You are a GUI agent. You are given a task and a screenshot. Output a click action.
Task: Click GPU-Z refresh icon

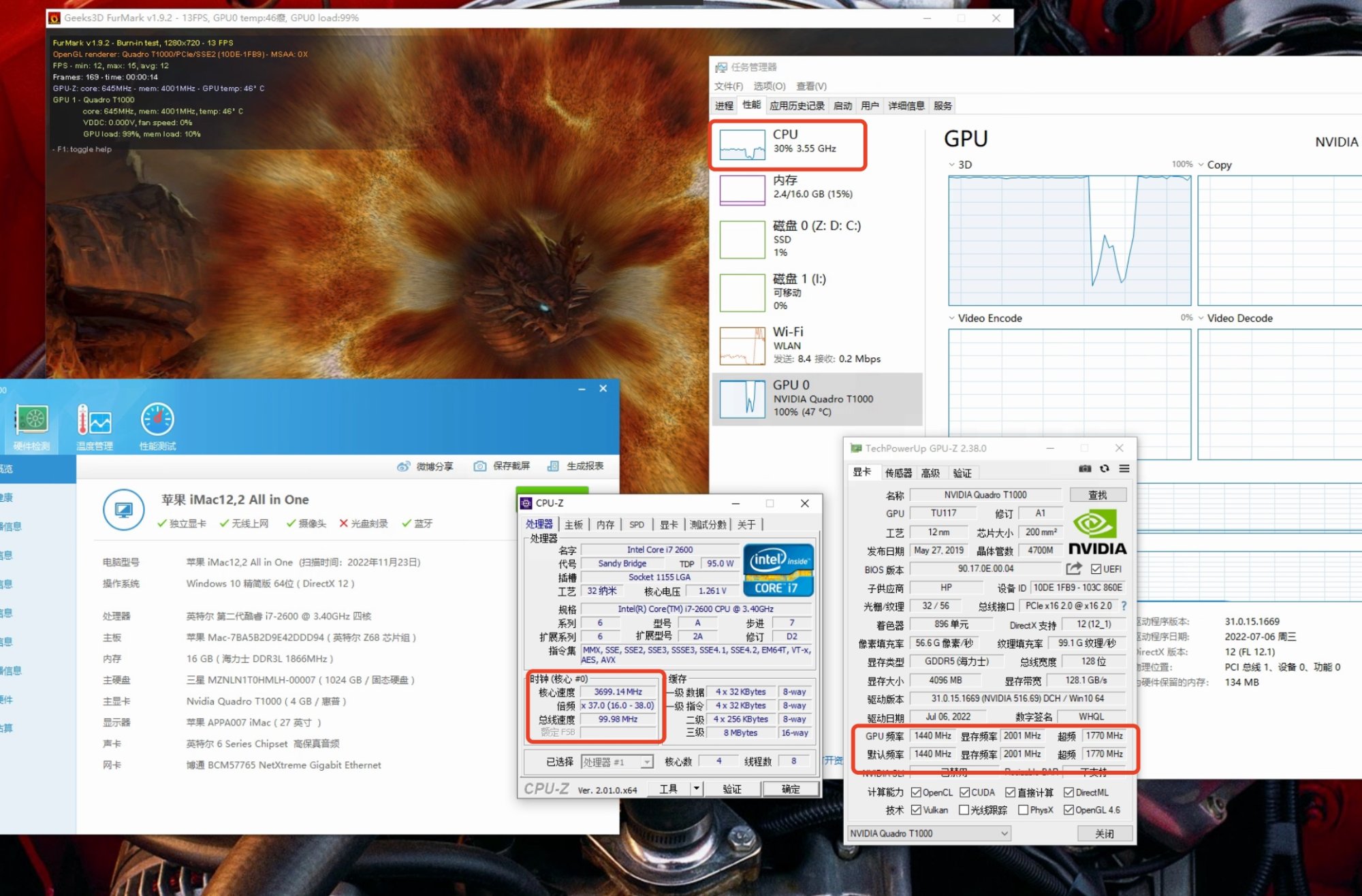coord(1105,468)
